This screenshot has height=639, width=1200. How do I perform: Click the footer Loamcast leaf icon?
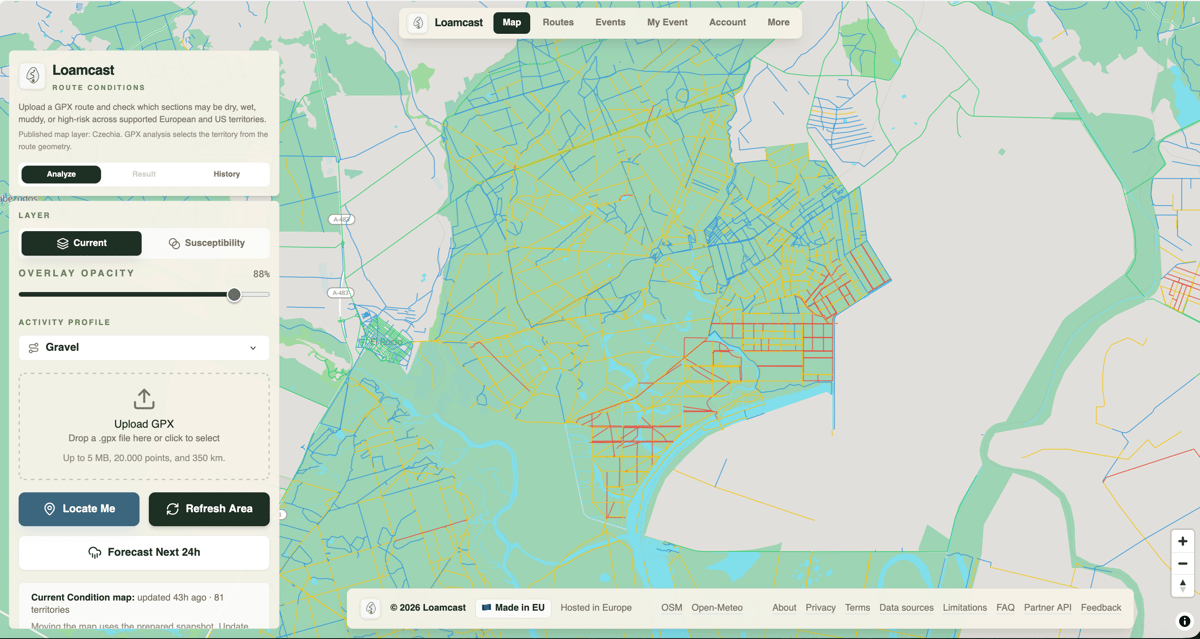[x=370, y=608]
